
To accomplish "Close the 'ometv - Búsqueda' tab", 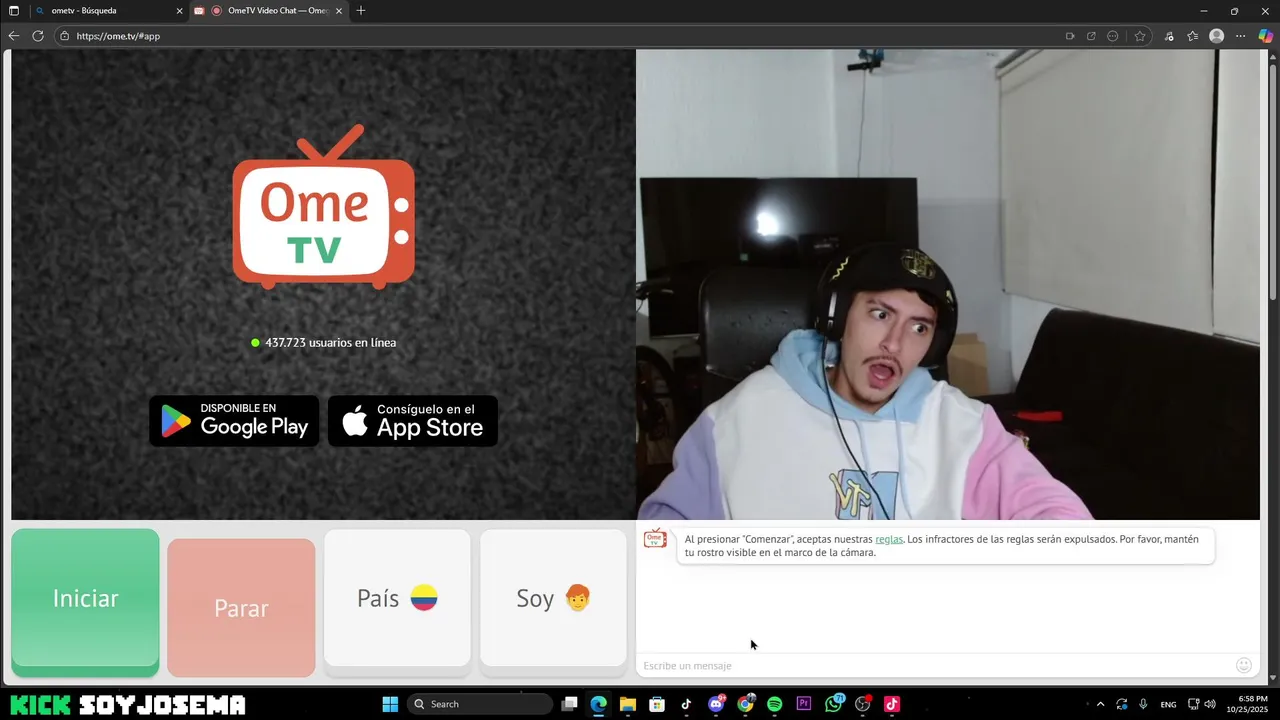I will 180,11.
